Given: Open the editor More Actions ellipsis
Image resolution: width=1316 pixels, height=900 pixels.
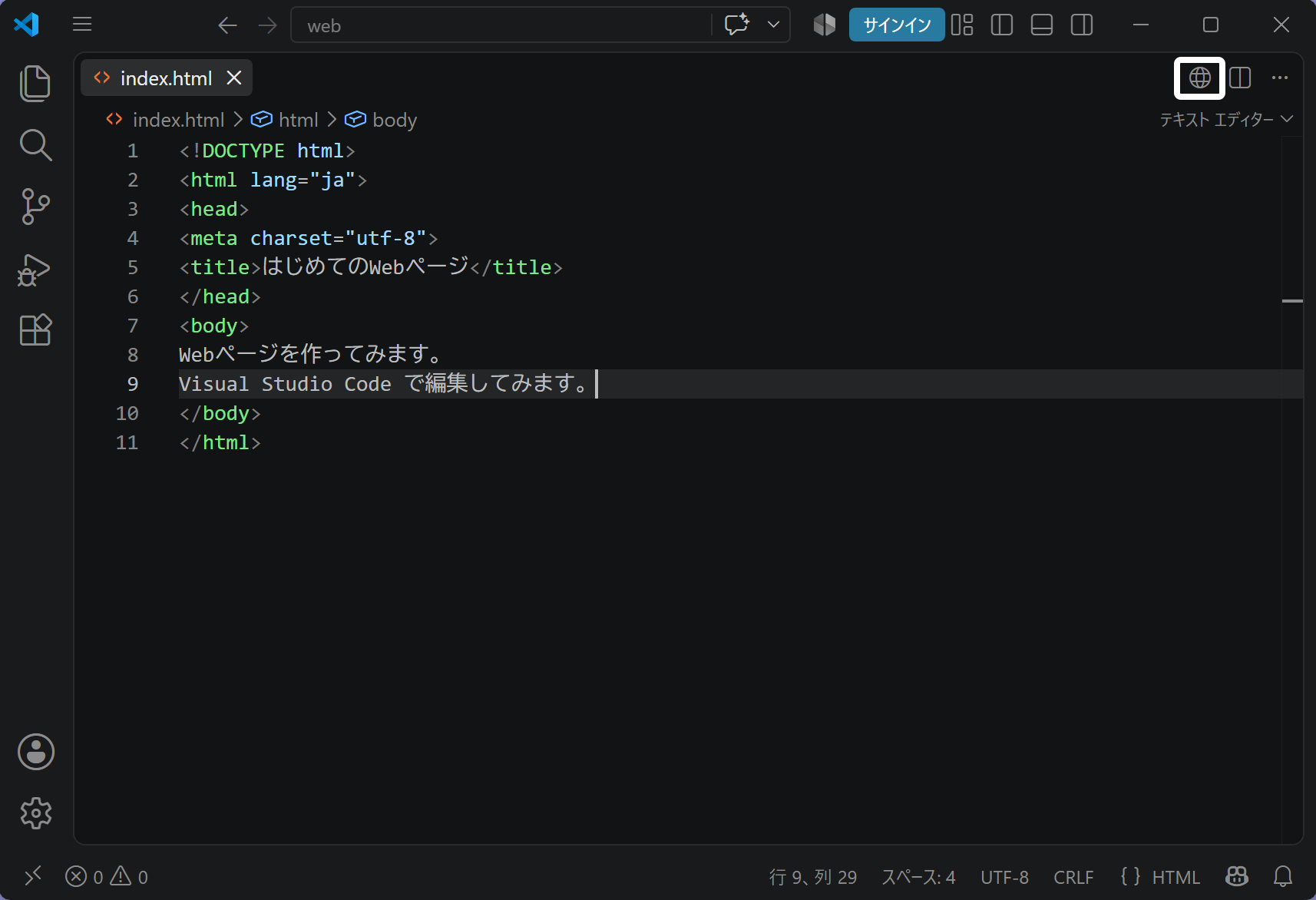Looking at the screenshot, I should (x=1280, y=78).
